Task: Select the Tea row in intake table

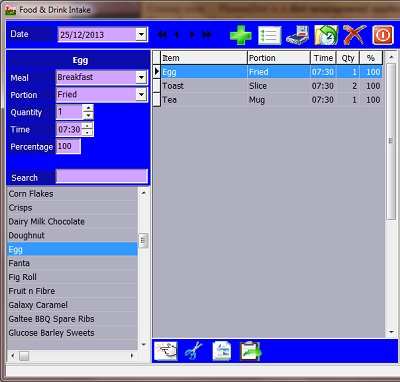Action: coord(271,100)
